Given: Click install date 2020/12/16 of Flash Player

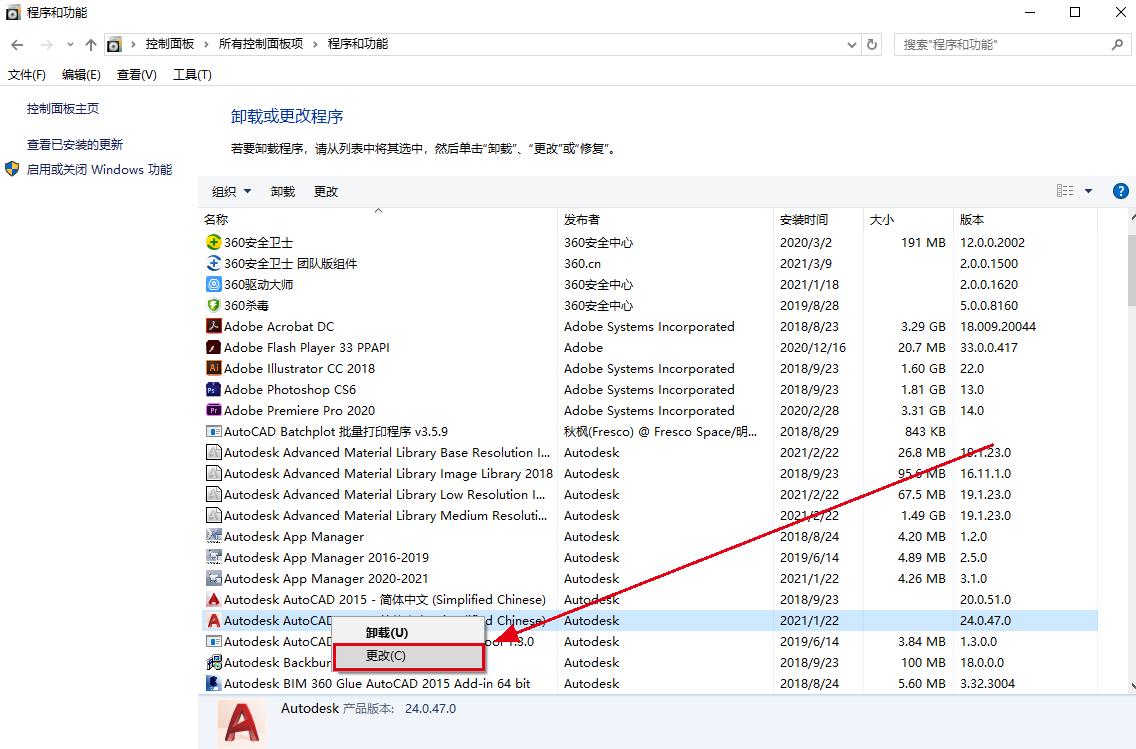Looking at the screenshot, I should (813, 347).
